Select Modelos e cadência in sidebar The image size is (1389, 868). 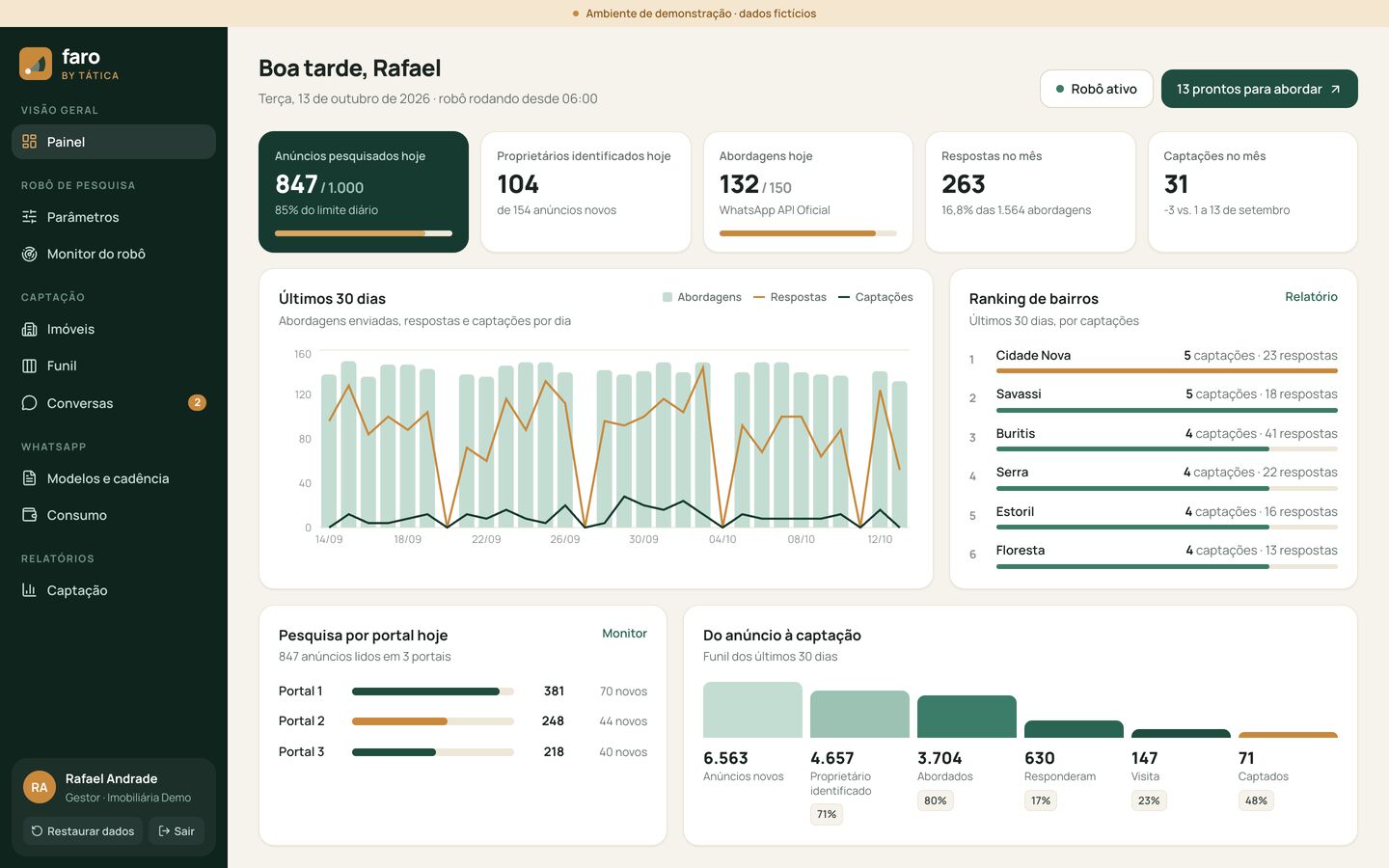pos(114,478)
